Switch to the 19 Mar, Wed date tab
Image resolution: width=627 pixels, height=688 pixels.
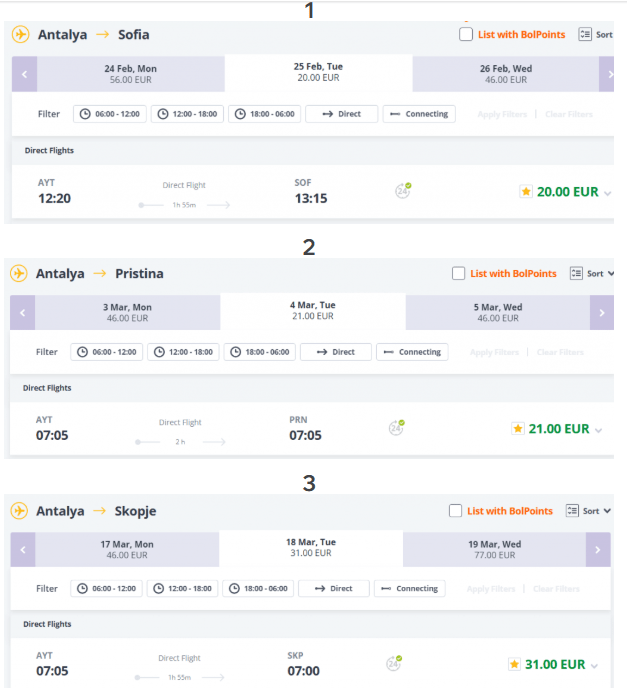click(x=494, y=549)
